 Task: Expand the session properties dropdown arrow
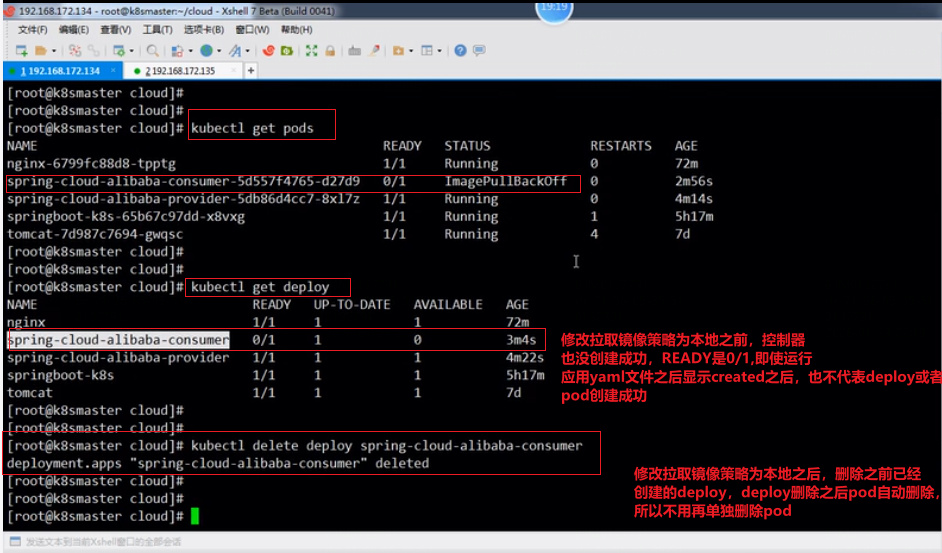pos(132,51)
